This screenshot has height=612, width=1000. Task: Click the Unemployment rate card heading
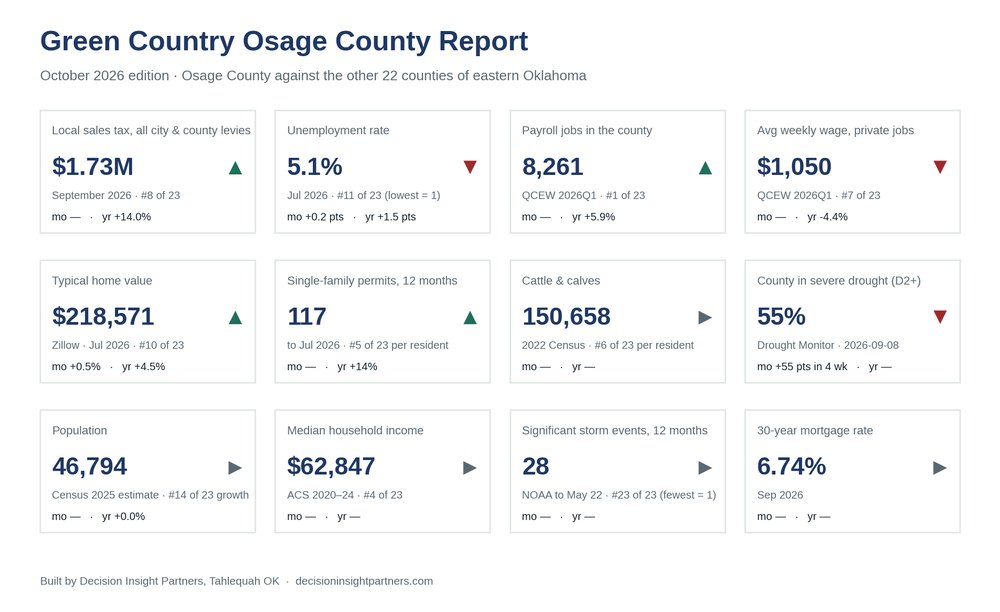point(338,130)
